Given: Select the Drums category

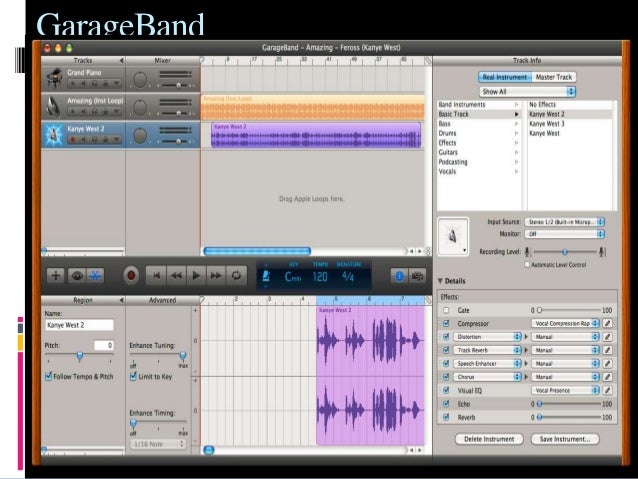Looking at the screenshot, I should tap(479, 133).
